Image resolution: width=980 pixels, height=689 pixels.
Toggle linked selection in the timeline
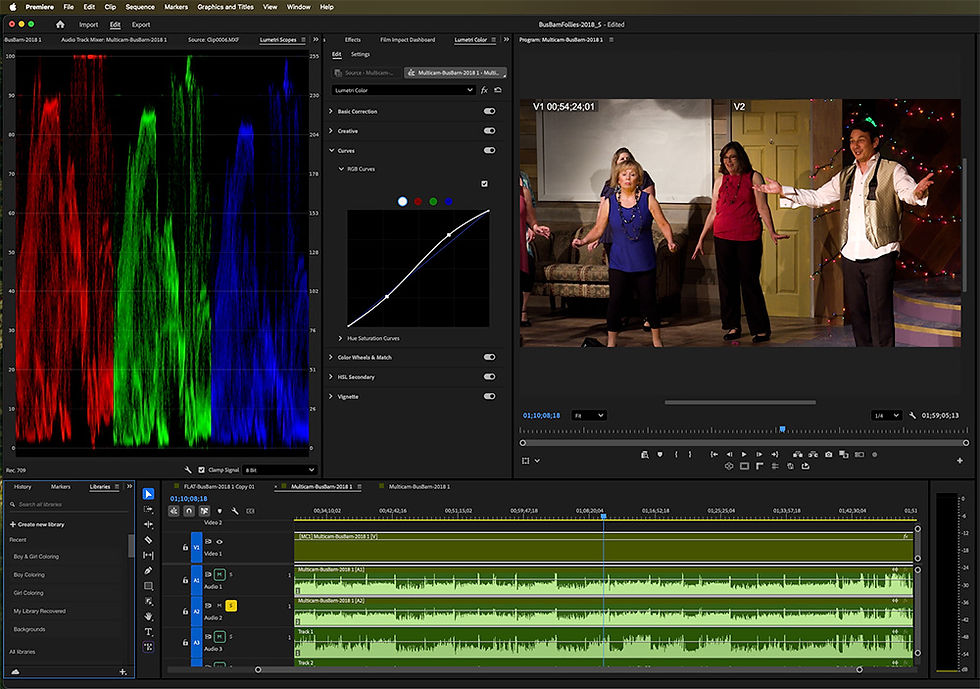[204, 511]
